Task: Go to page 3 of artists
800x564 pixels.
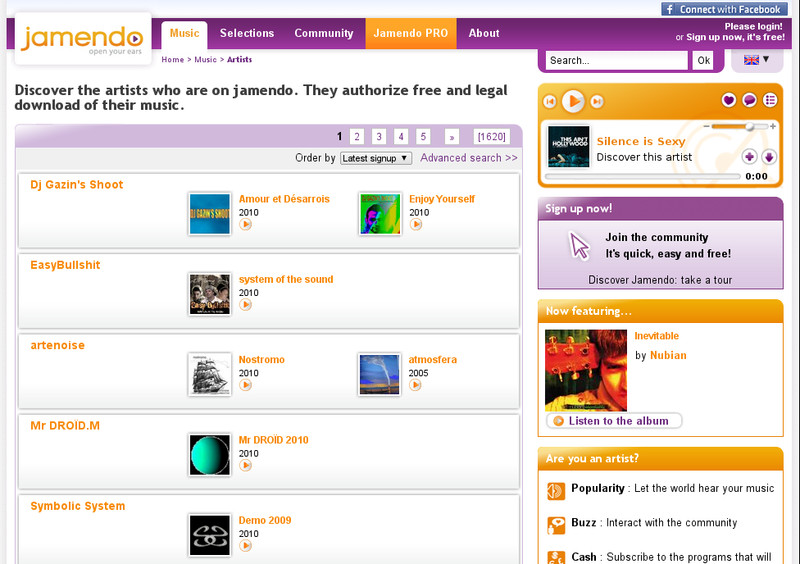Action: (x=379, y=136)
